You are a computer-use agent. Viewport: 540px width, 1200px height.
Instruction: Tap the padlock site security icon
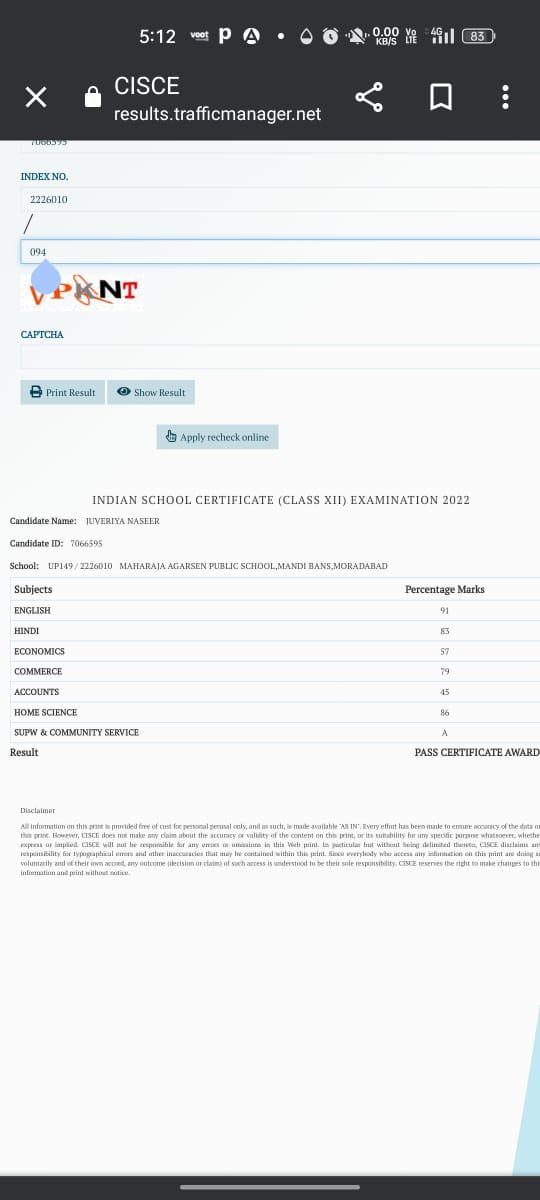click(93, 97)
